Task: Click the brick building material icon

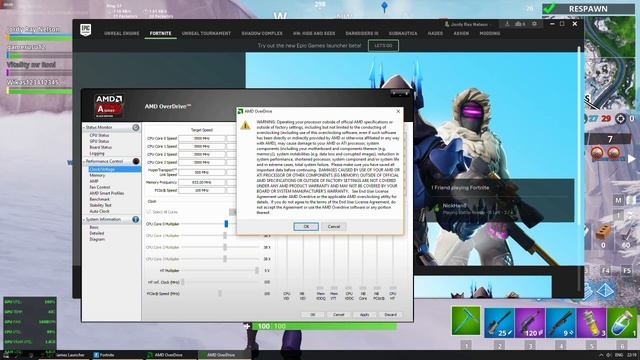Action: (x=603, y=233)
